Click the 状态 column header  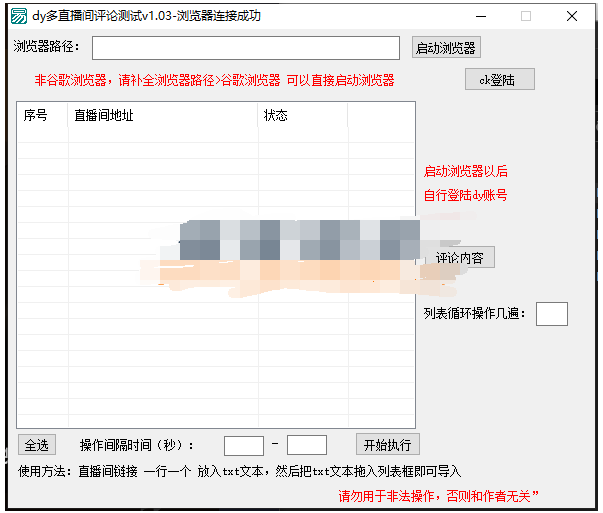(x=302, y=116)
